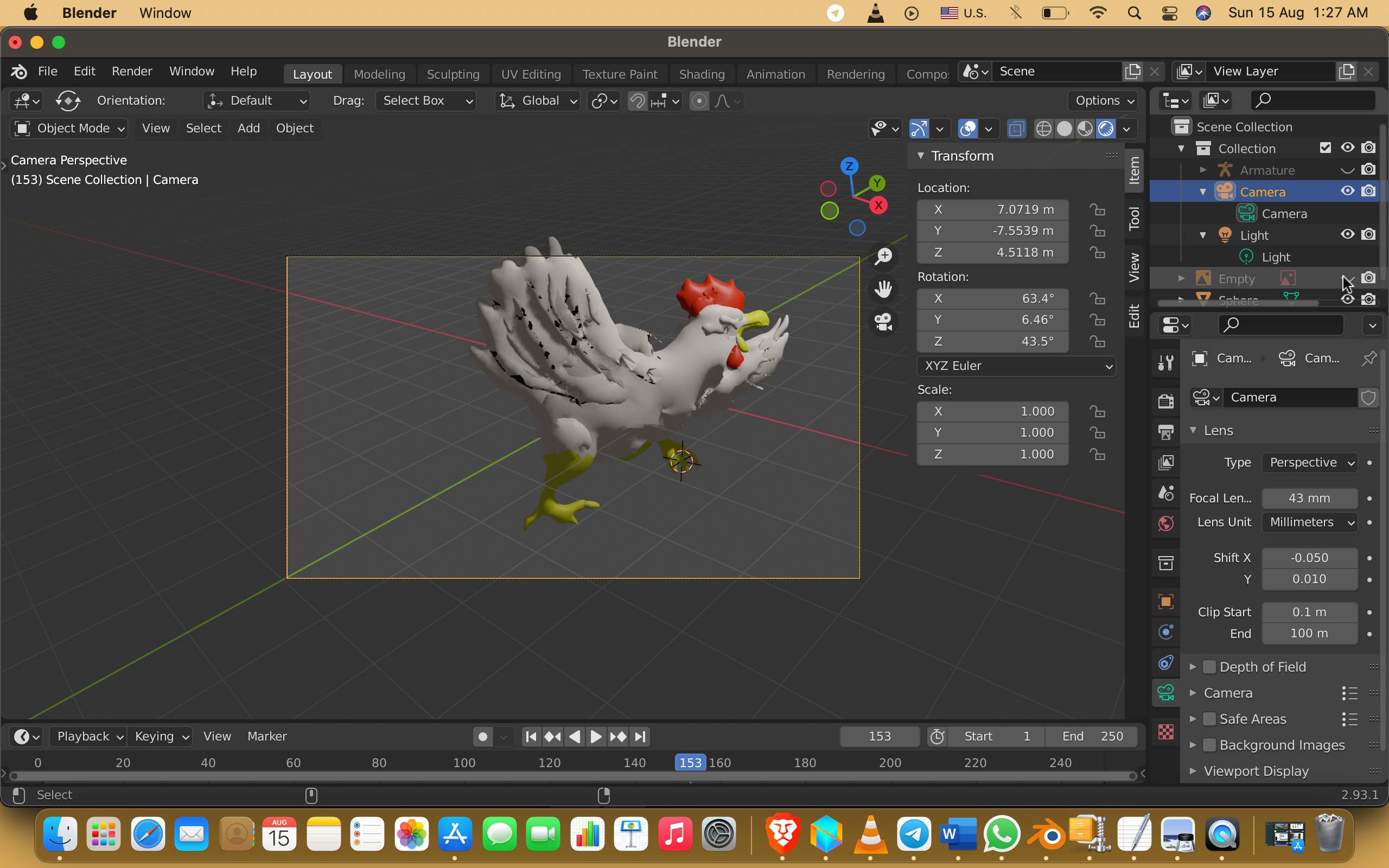Open Object Data camera properties tab
The image size is (1389, 868).
[x=1165, y=693]
